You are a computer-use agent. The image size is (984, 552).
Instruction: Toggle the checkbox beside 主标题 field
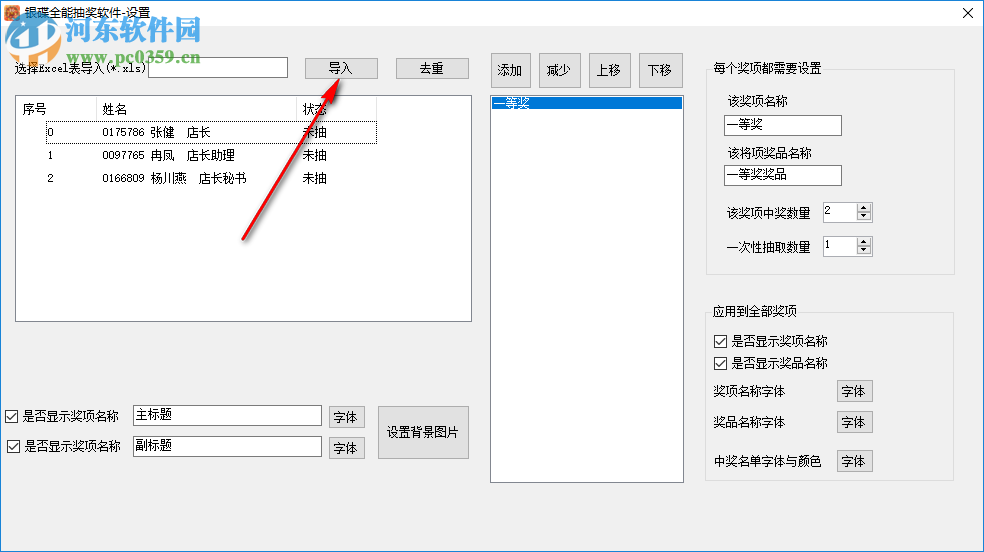coord(11,417)
